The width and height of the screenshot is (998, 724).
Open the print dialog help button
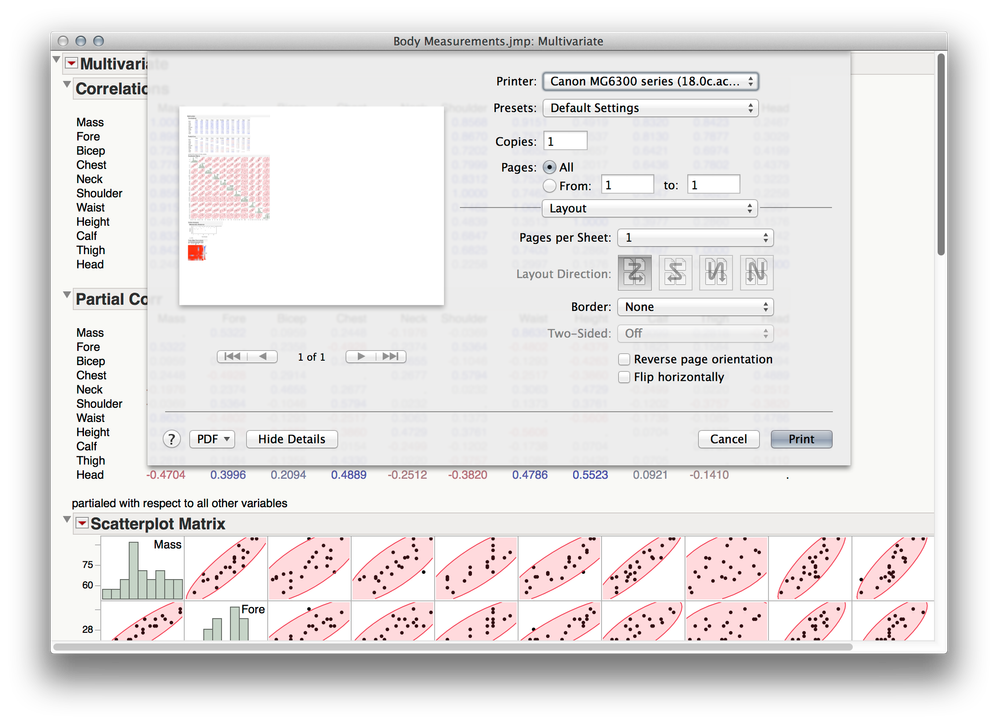171,439
